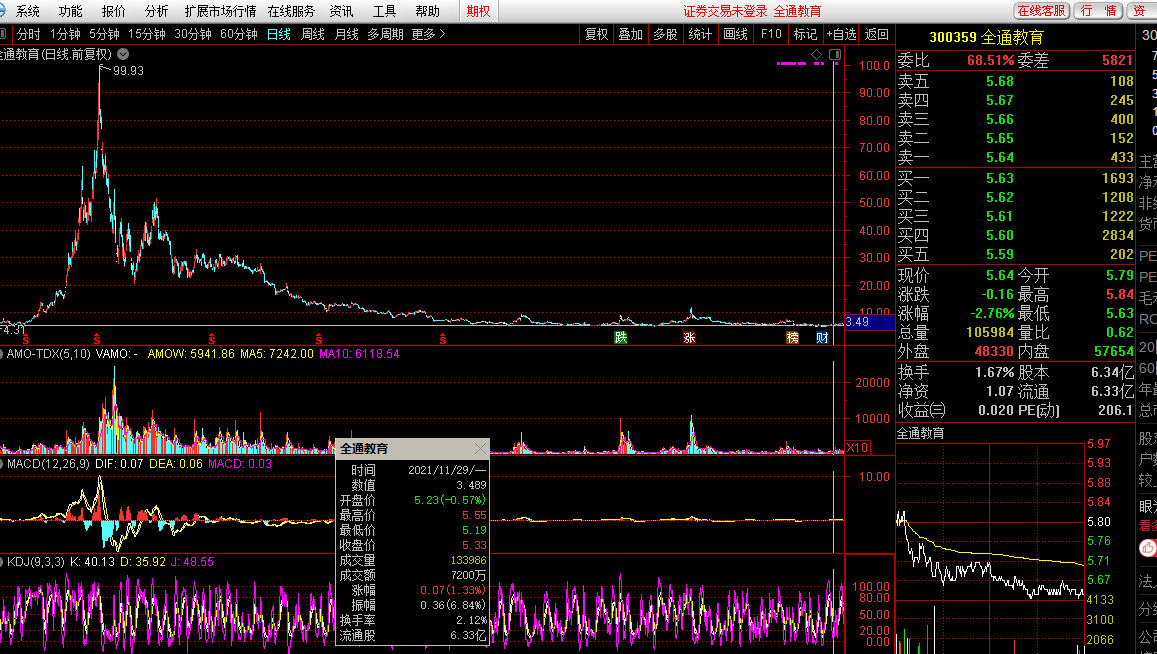Click the 画线 drawing toolbar button

tap(735, 34)
